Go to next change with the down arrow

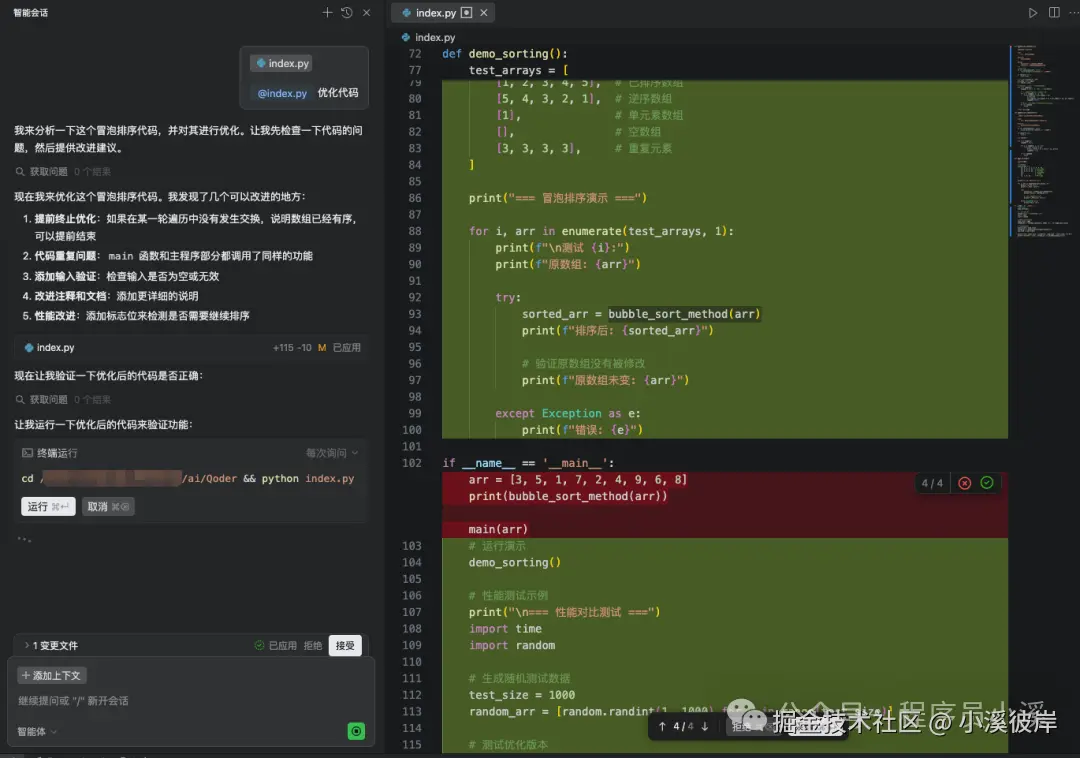click(x=705, y=726)
